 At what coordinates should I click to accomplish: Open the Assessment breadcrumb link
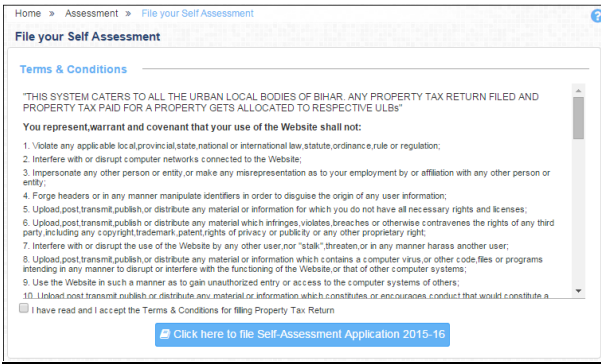tap(91, 13)
